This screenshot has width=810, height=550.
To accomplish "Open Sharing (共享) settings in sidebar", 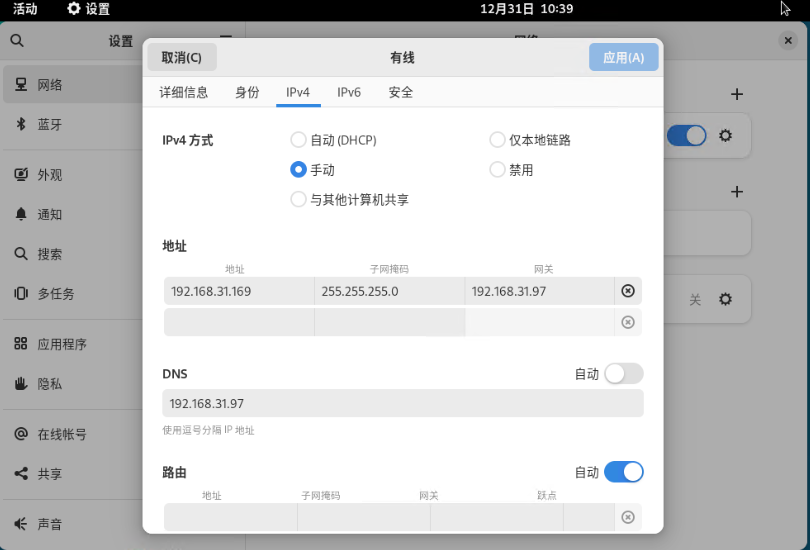I will point(73,474).
